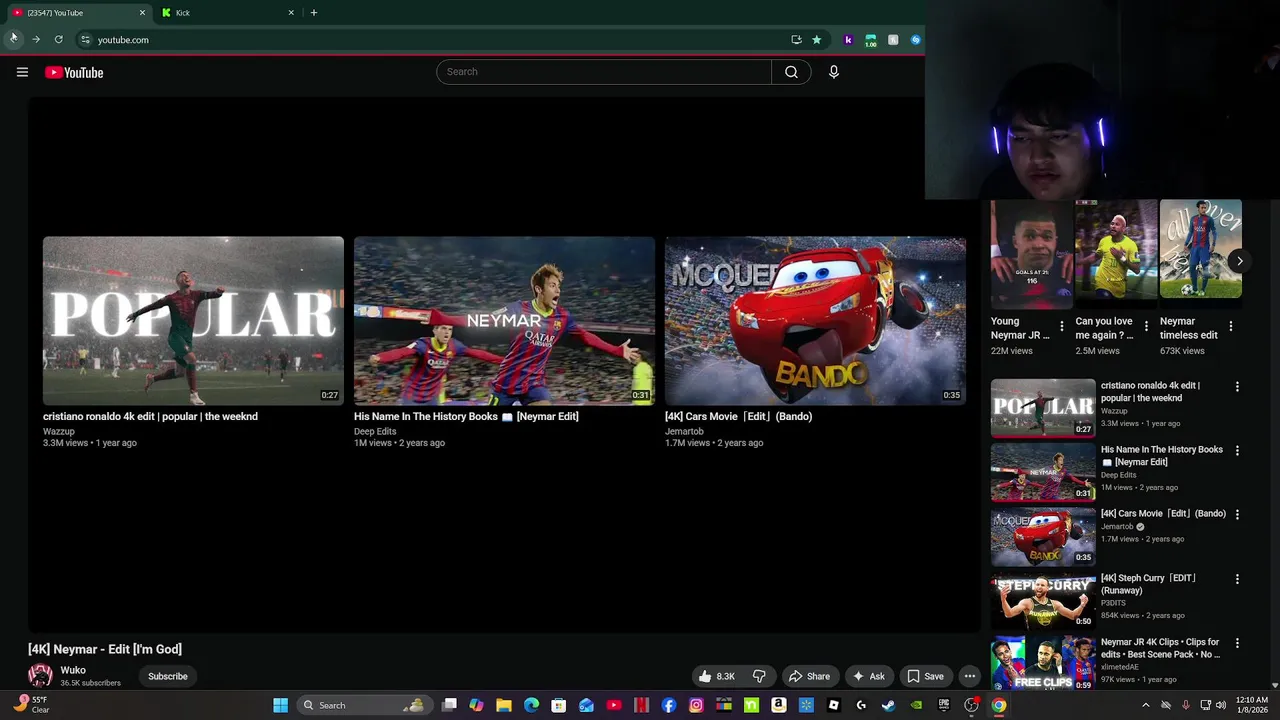This screenshot has width=1280, height=720.
Task: Open the Wuko channel avatar
Action: point(40,676)
